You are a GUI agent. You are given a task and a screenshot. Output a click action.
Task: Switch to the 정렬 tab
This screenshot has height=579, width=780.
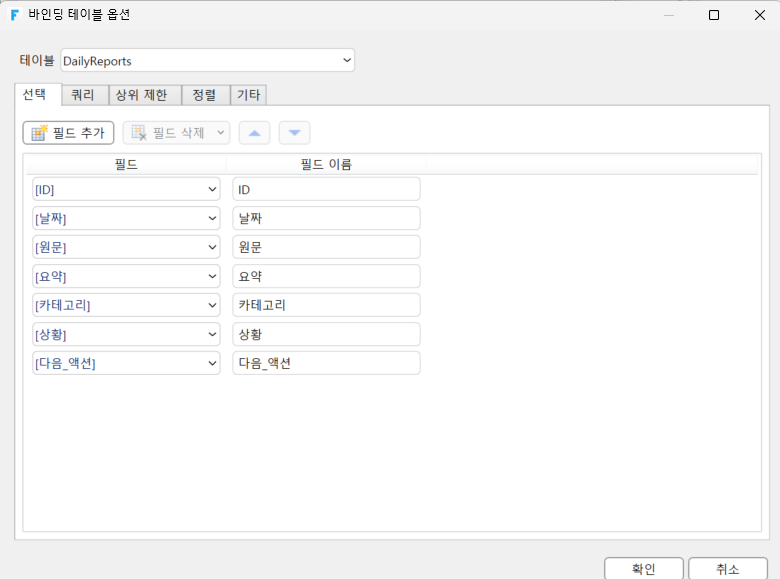(206, 95)
